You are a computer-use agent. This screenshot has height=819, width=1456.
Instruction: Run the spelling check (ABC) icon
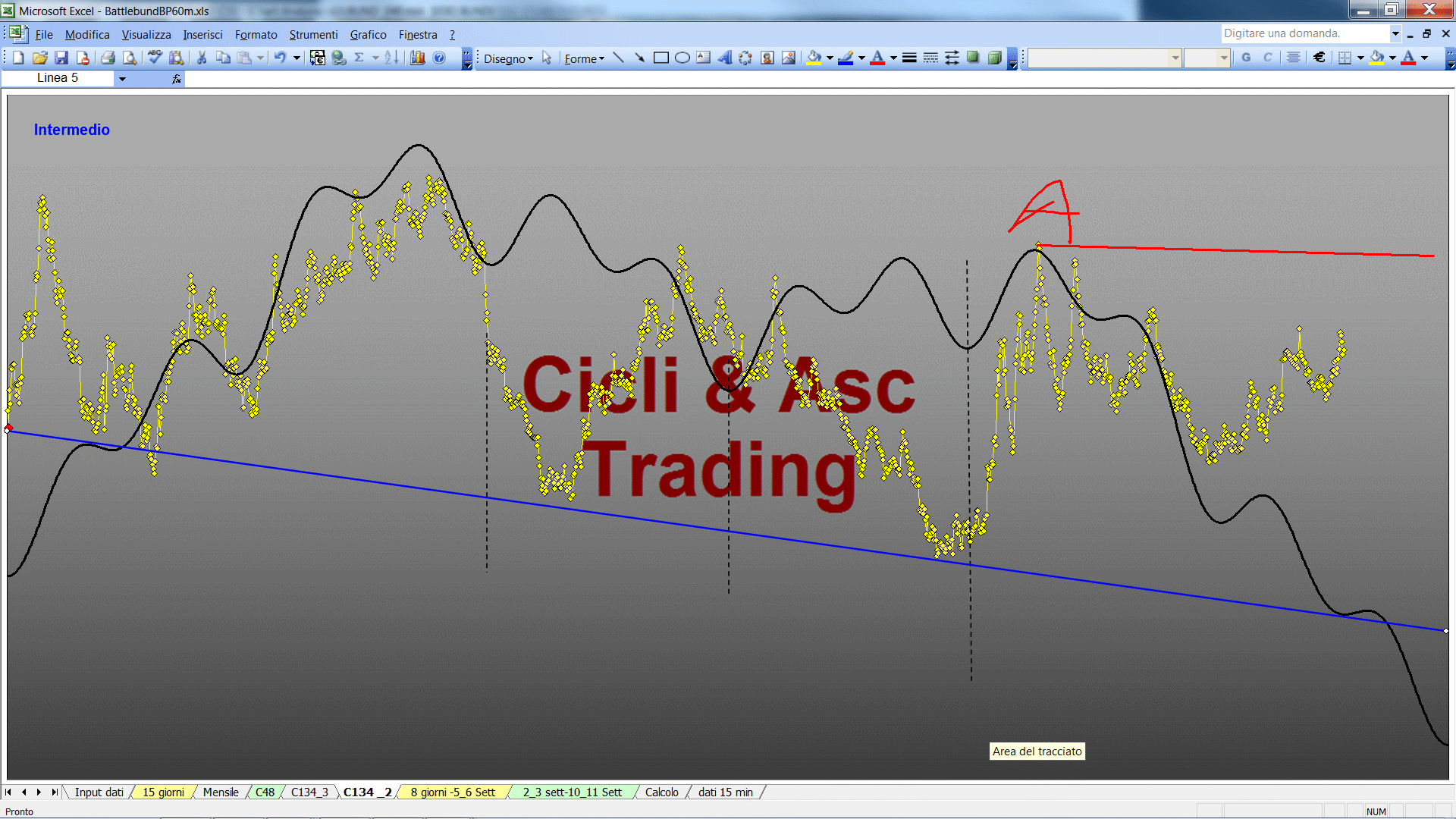tap(155, 58)
